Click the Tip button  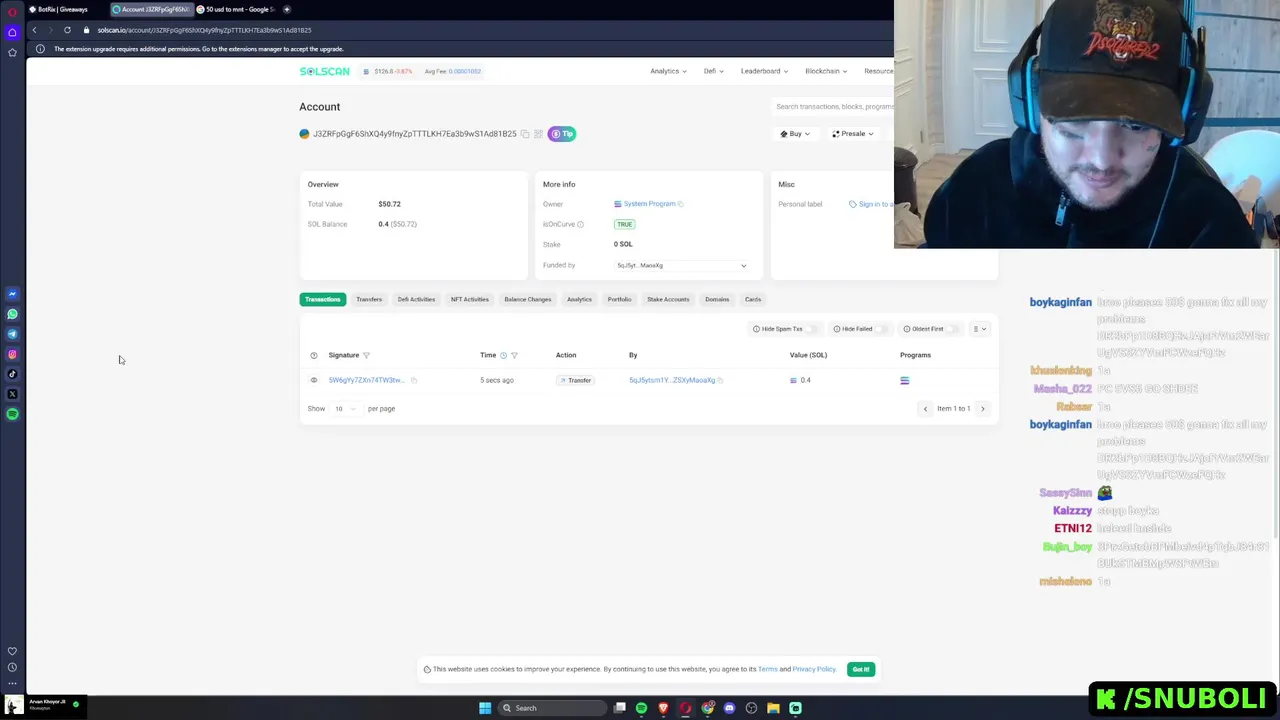click(x=562, y=134)
